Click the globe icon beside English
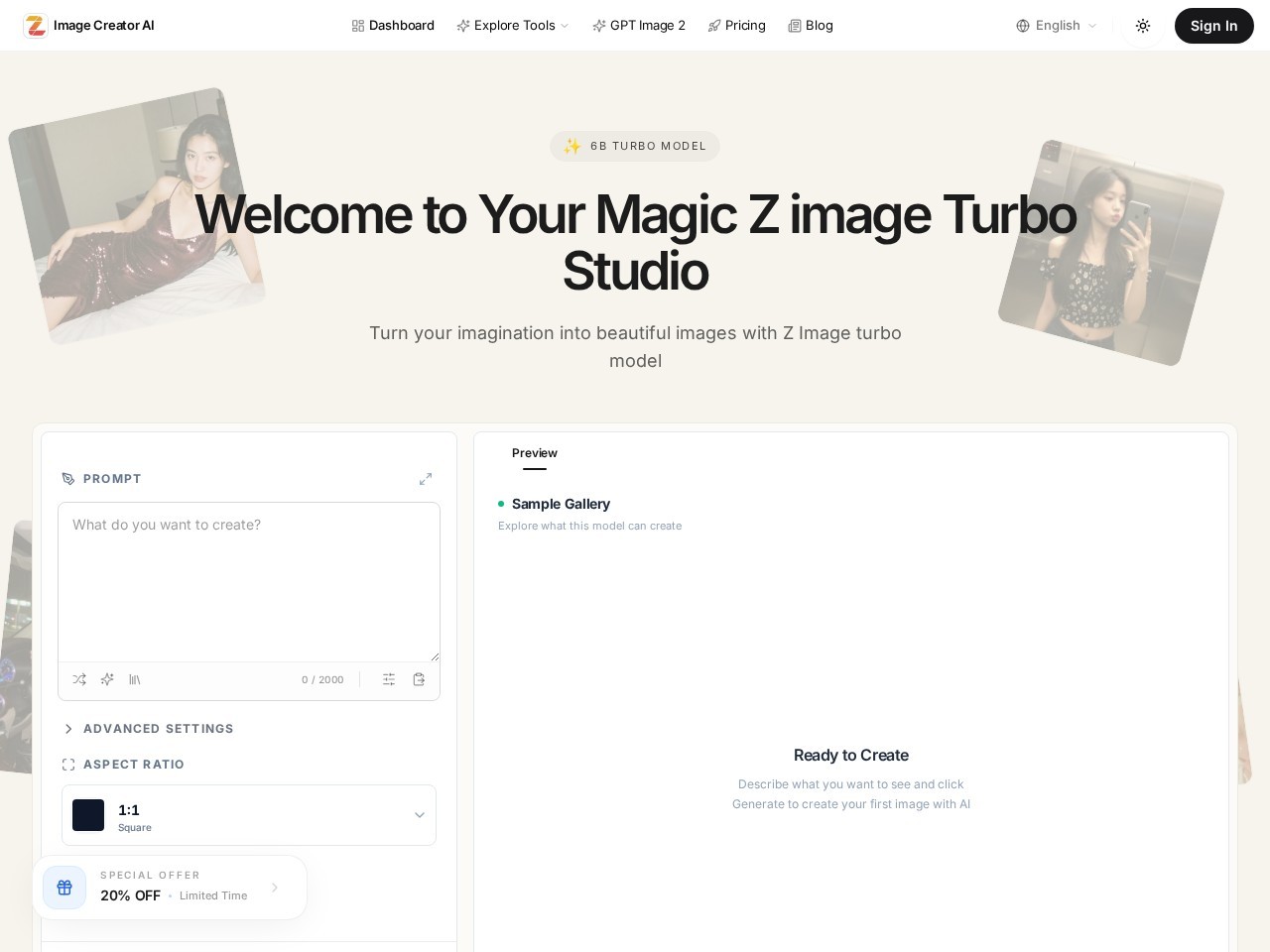Image resolution: width=1270 pixels, height=952 pixels. 1023,26
